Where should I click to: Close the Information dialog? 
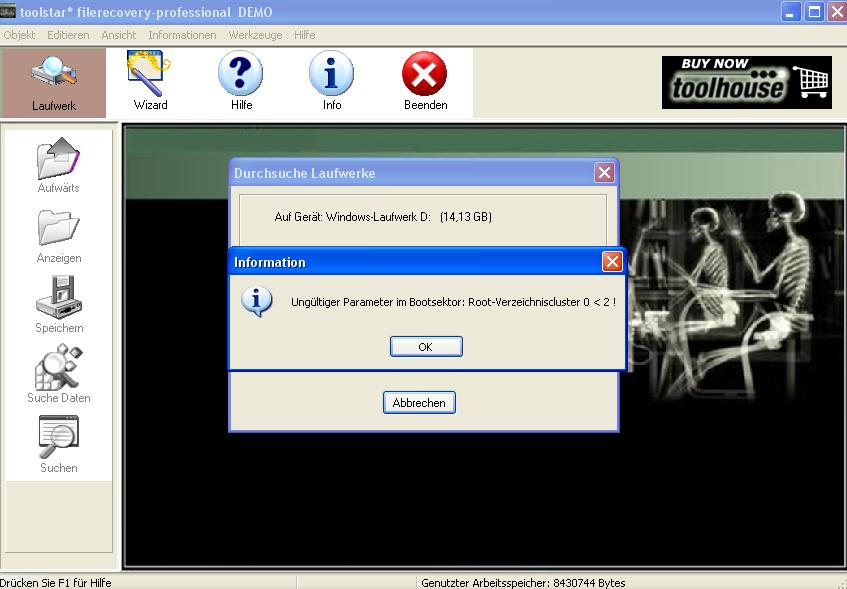click(x=612, y=262)
